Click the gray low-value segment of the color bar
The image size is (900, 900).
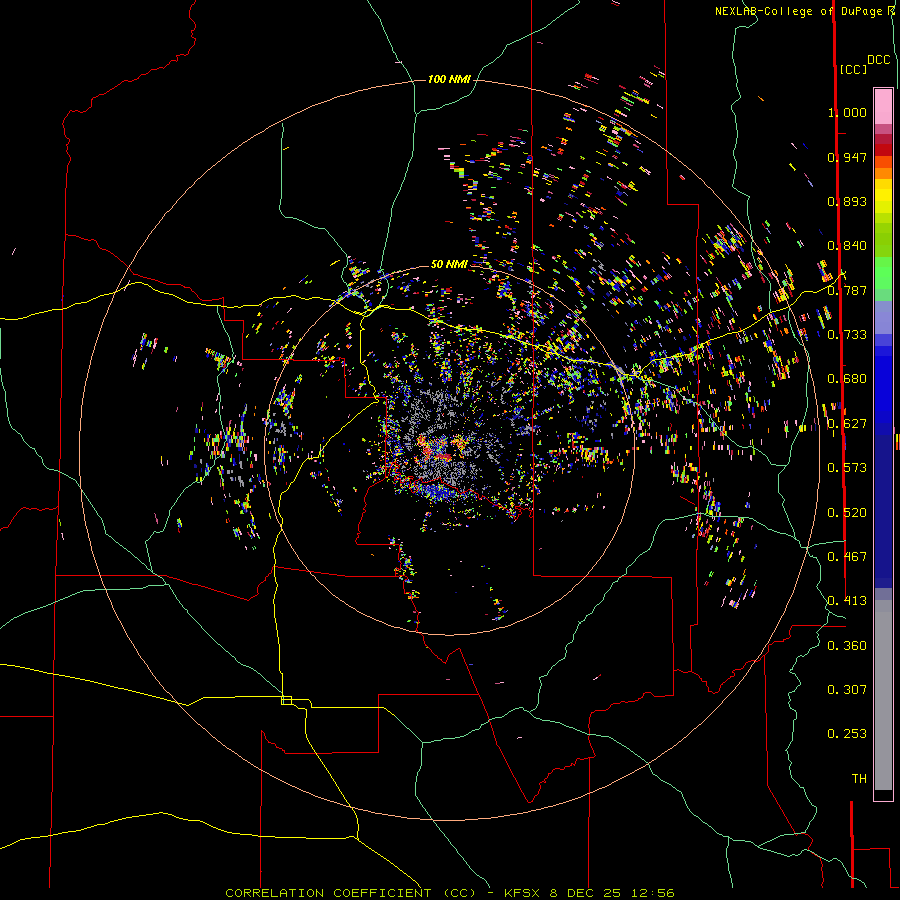[x=883, y=695]
